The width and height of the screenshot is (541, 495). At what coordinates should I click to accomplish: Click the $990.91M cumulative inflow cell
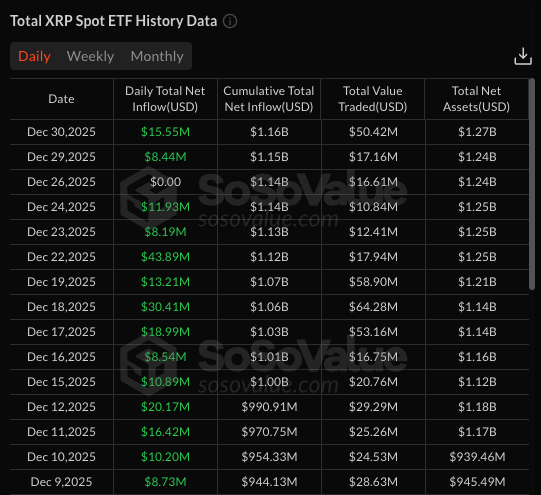coord(269,407)
